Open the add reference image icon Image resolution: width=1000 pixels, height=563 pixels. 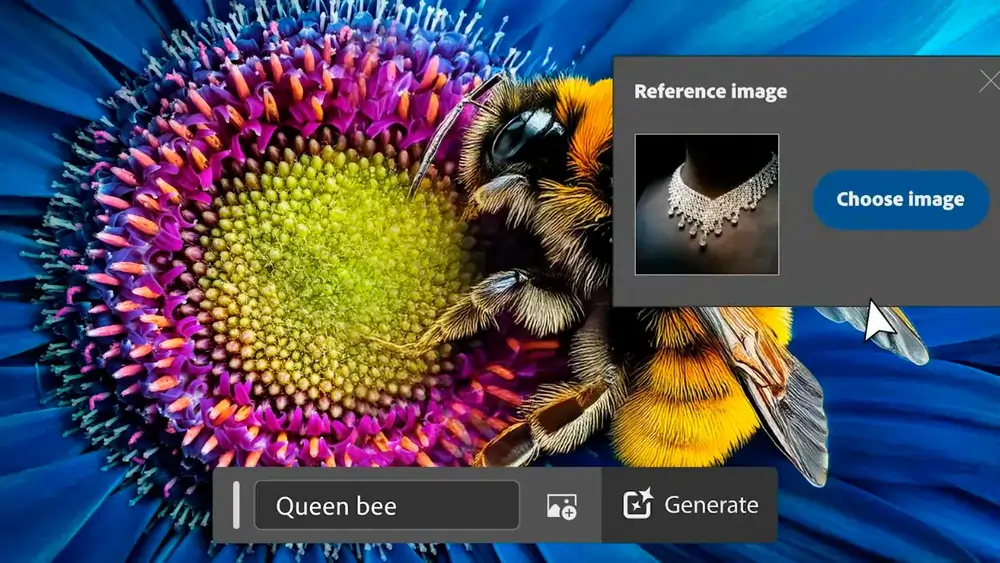click(x=561, y=506)
